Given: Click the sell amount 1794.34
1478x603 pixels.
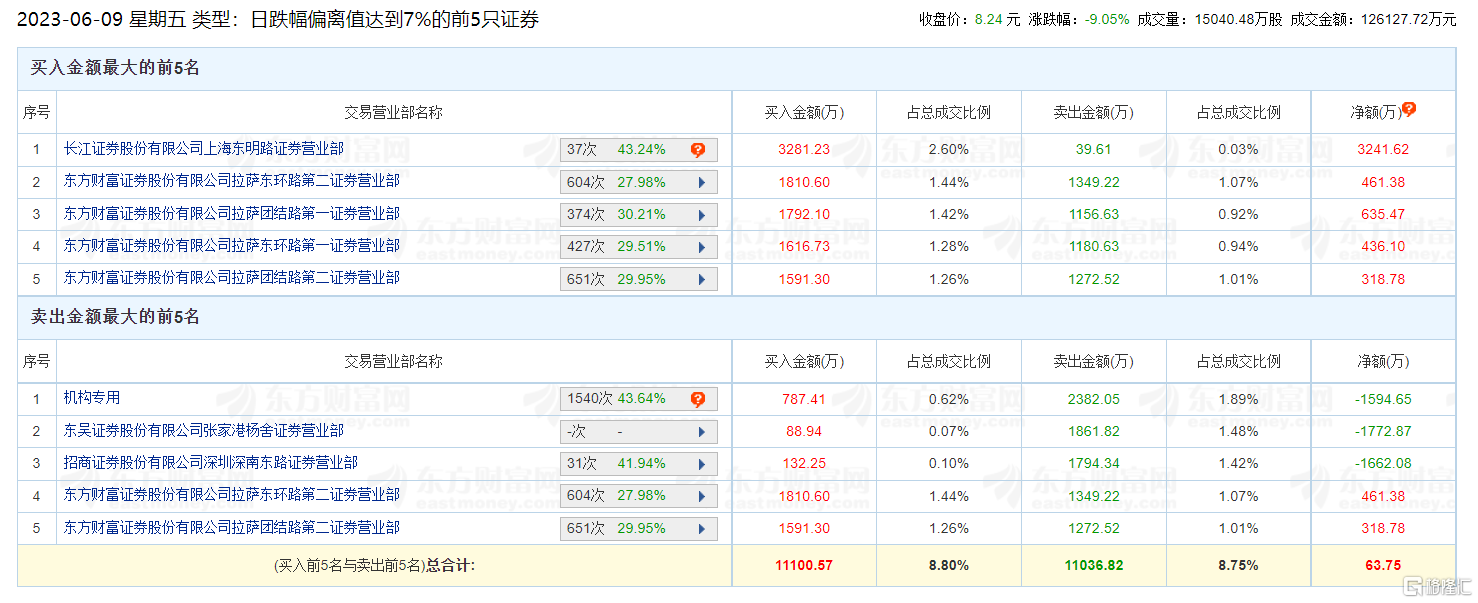Looking at the screenshot, I should click(x=1094, y=464).
